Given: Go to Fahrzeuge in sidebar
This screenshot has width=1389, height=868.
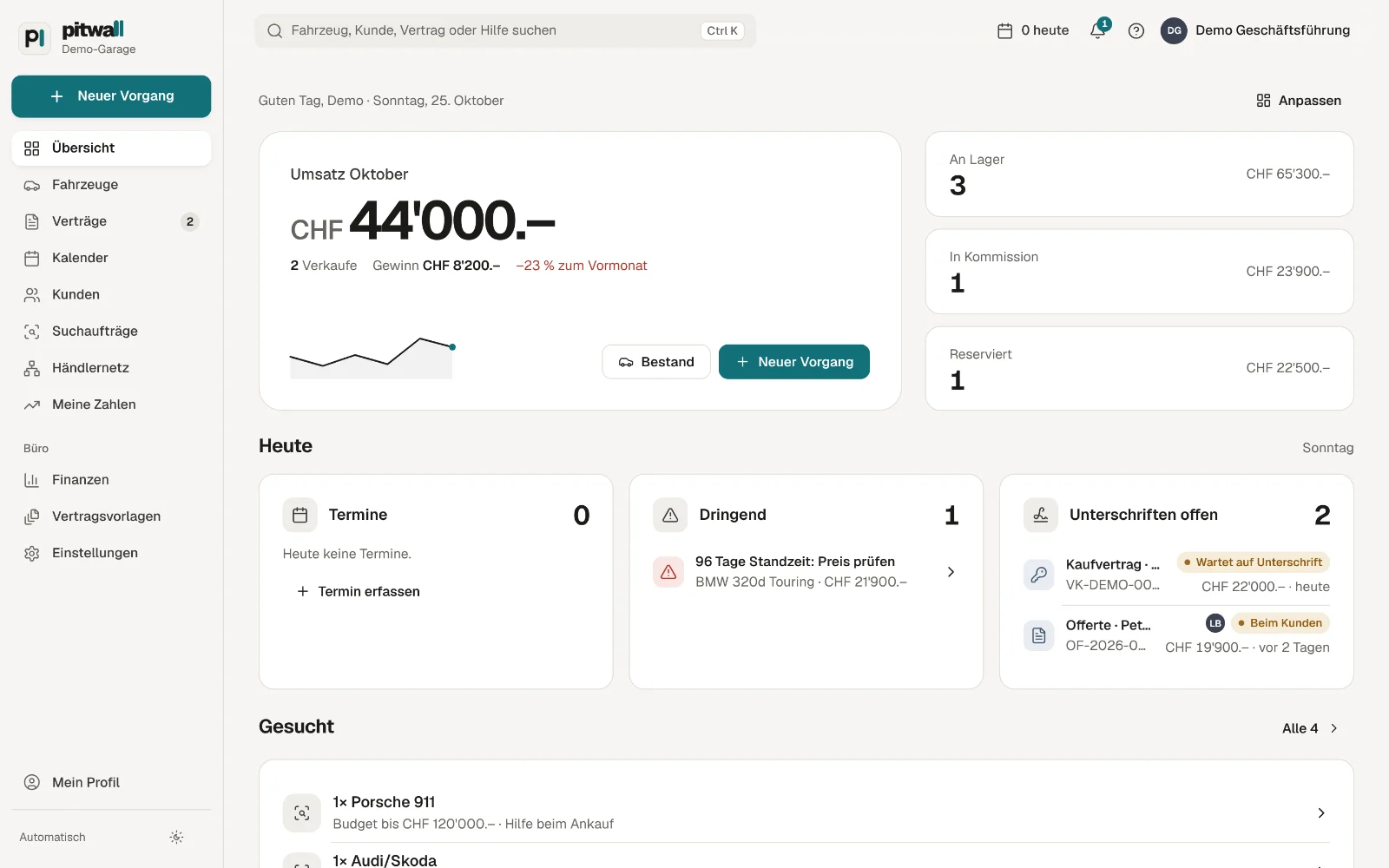Looking at the screenshot, I should [x=111, y=185].
